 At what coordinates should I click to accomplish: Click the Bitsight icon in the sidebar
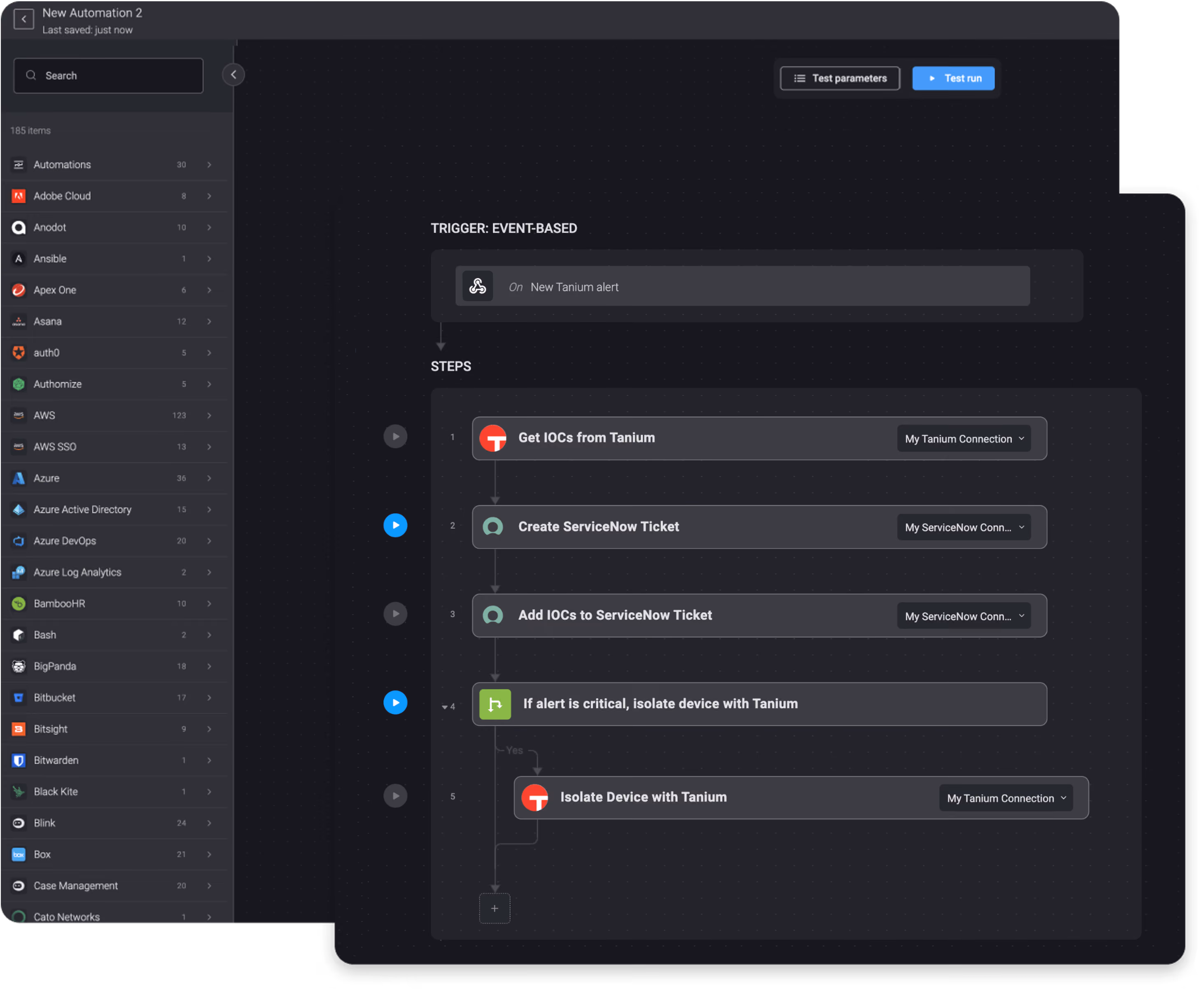click(19, 729)
